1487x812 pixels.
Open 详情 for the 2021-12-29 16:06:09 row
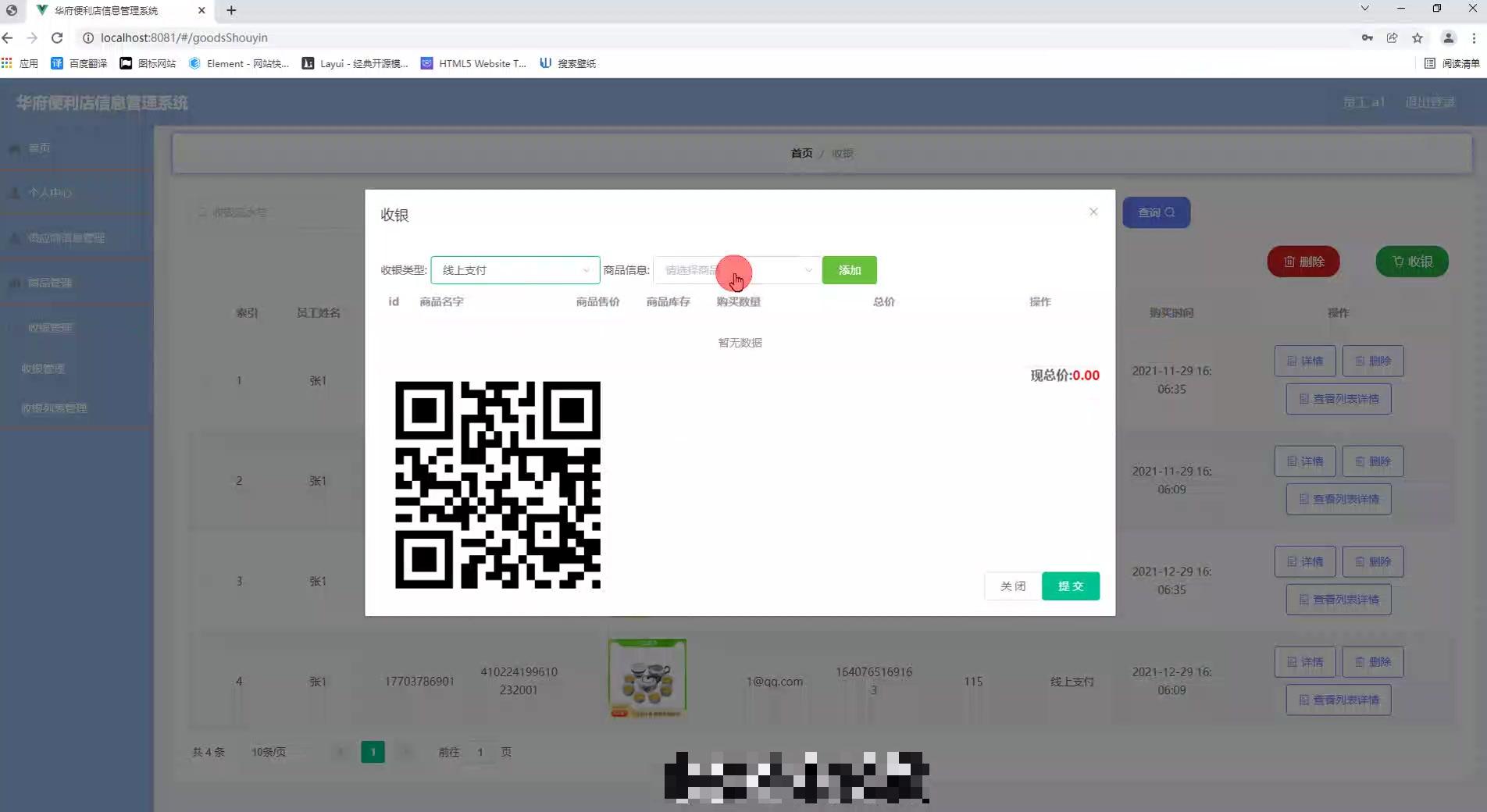point(1305,662)
